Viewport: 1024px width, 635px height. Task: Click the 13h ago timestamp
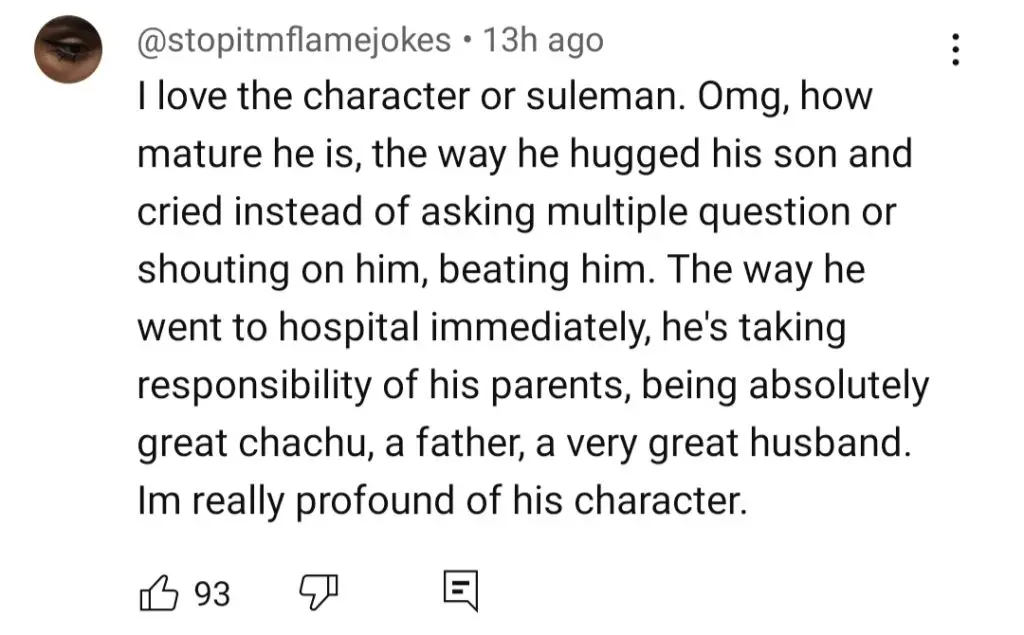pyautogui.click(x=543, y=41)
